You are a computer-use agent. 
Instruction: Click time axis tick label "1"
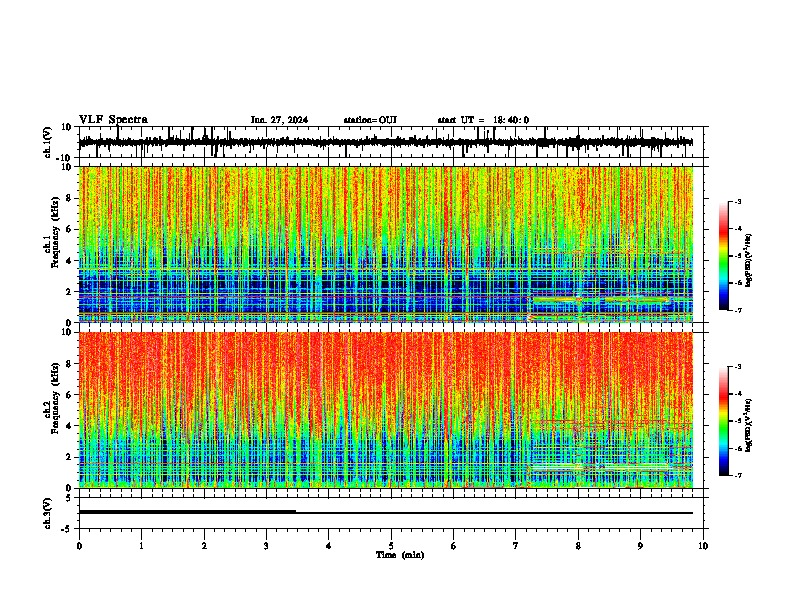coord(141,546)
